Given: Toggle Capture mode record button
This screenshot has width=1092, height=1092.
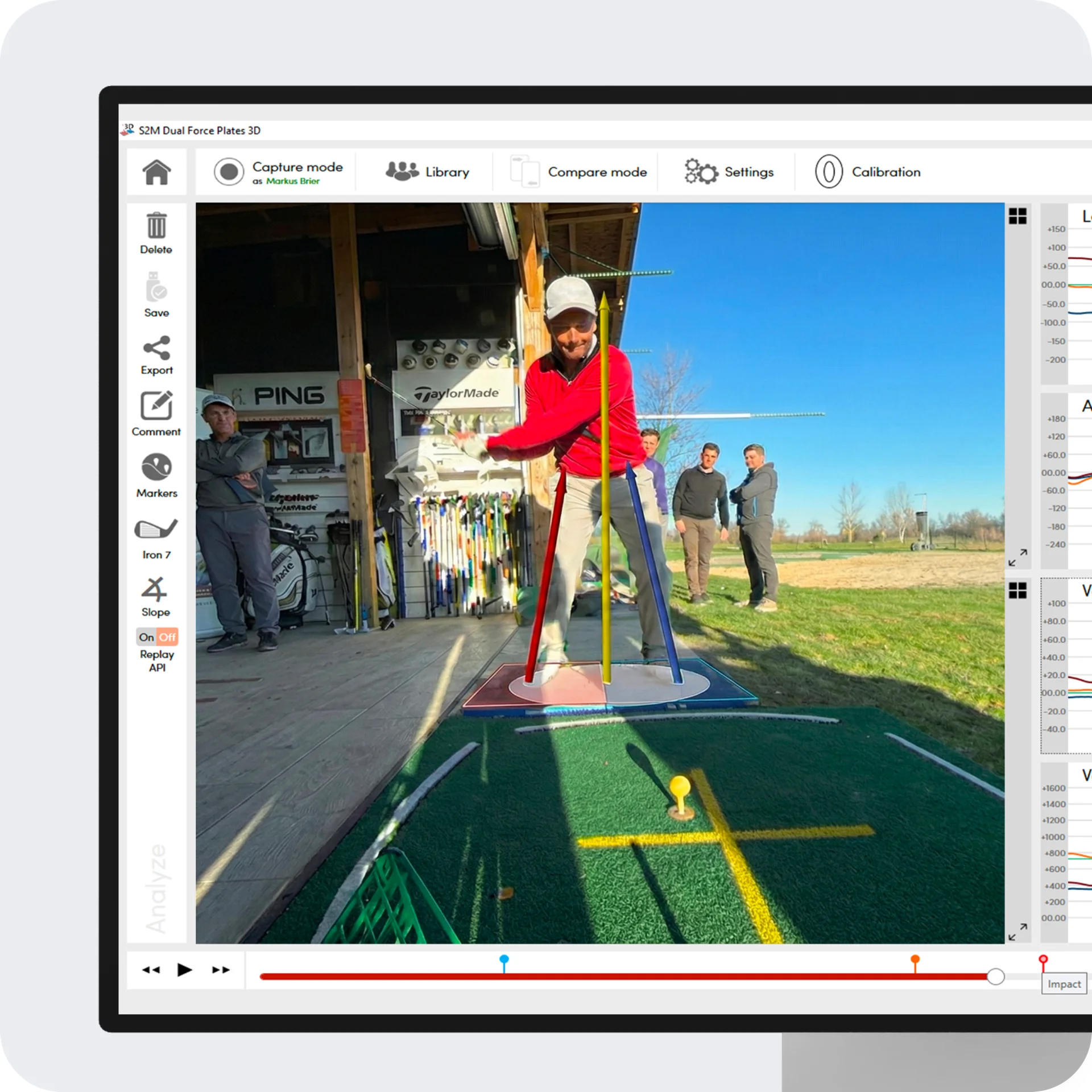Looking at the screenshot, I should 229,172.
